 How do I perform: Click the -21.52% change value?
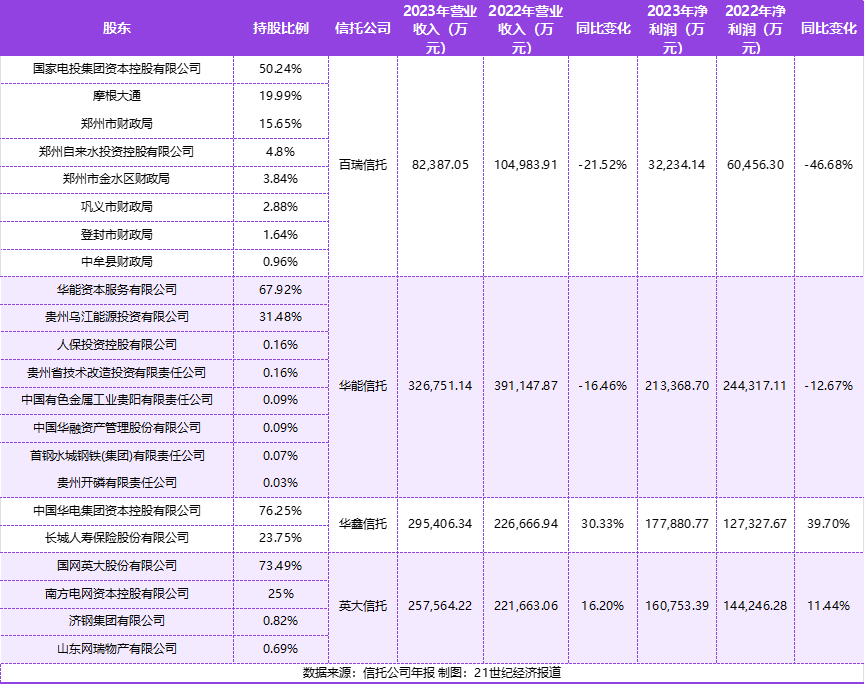pyautogui.click(x=602, y=165)
